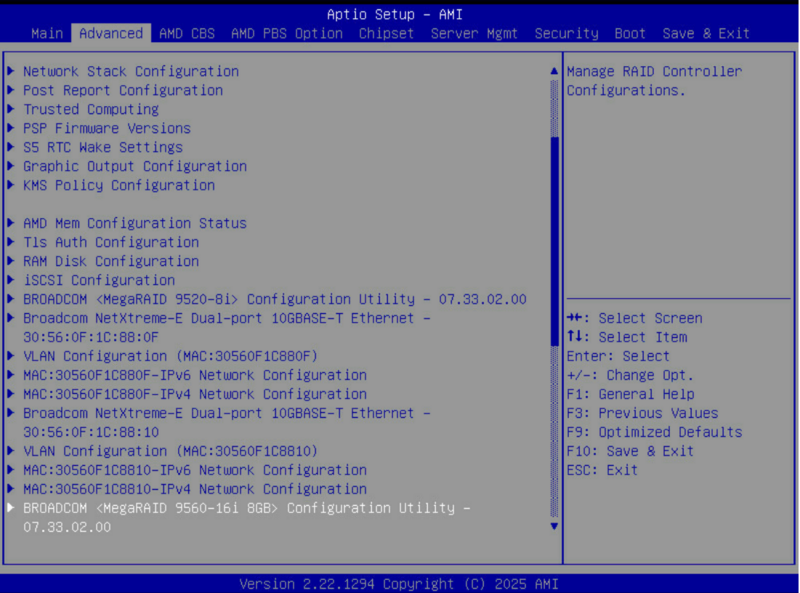Screen dimensions: 800x593
Task: Click the 'F10: Save & Exit' hint
Action: 631,451
